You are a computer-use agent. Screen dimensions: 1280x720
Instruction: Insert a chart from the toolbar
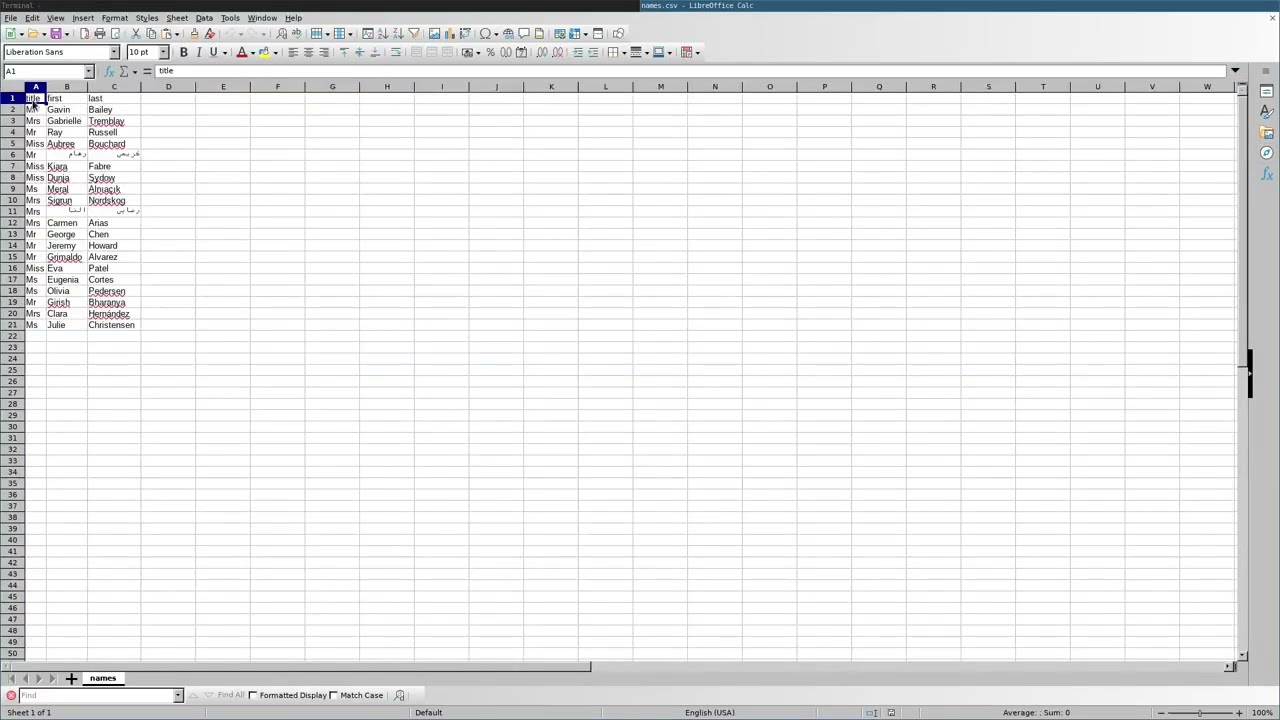(x=449, y=33)
